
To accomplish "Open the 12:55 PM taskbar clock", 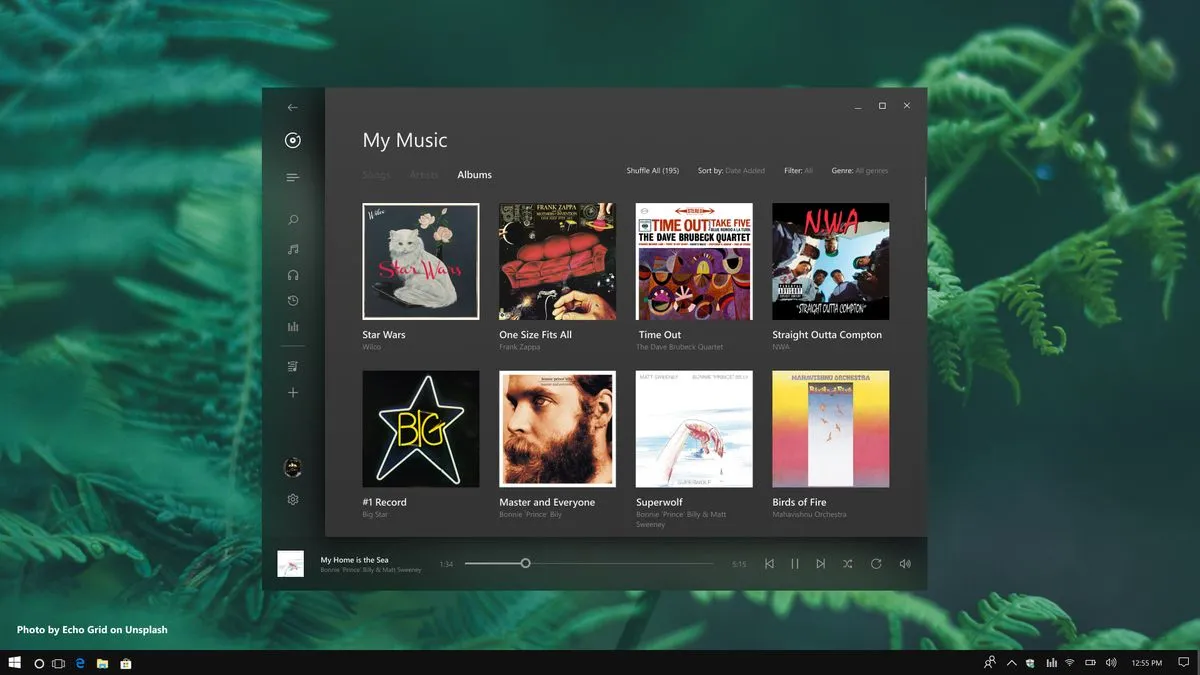I will pyautogui.click(x=1146, y=663).
